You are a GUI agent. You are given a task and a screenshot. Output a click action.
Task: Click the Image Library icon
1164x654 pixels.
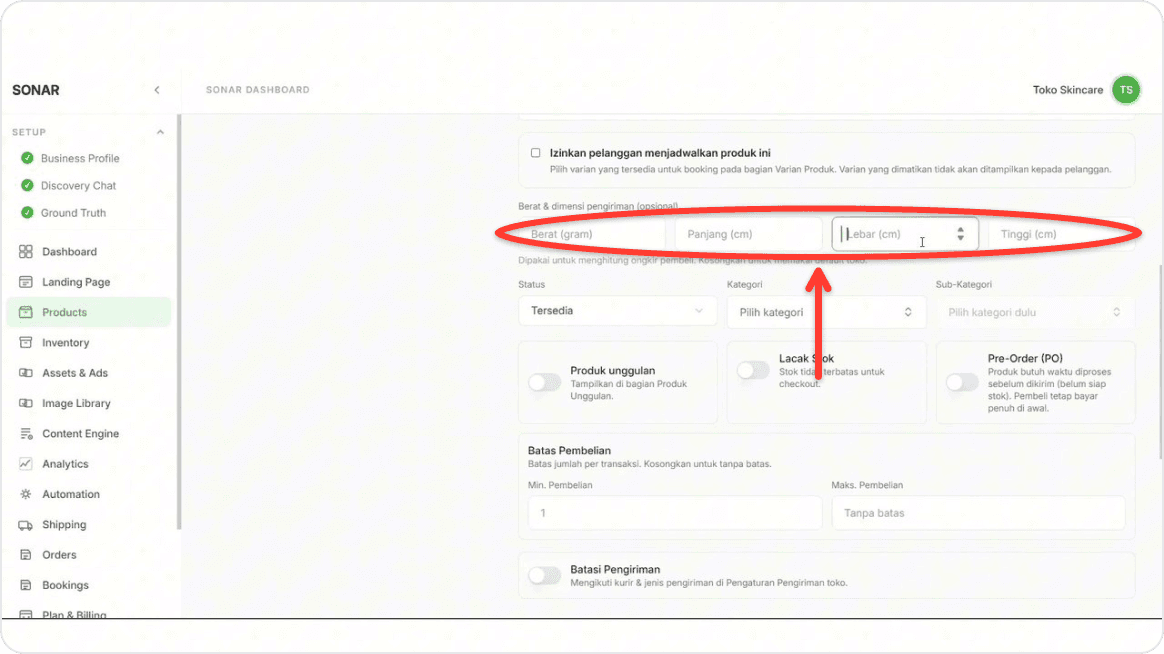26,404
